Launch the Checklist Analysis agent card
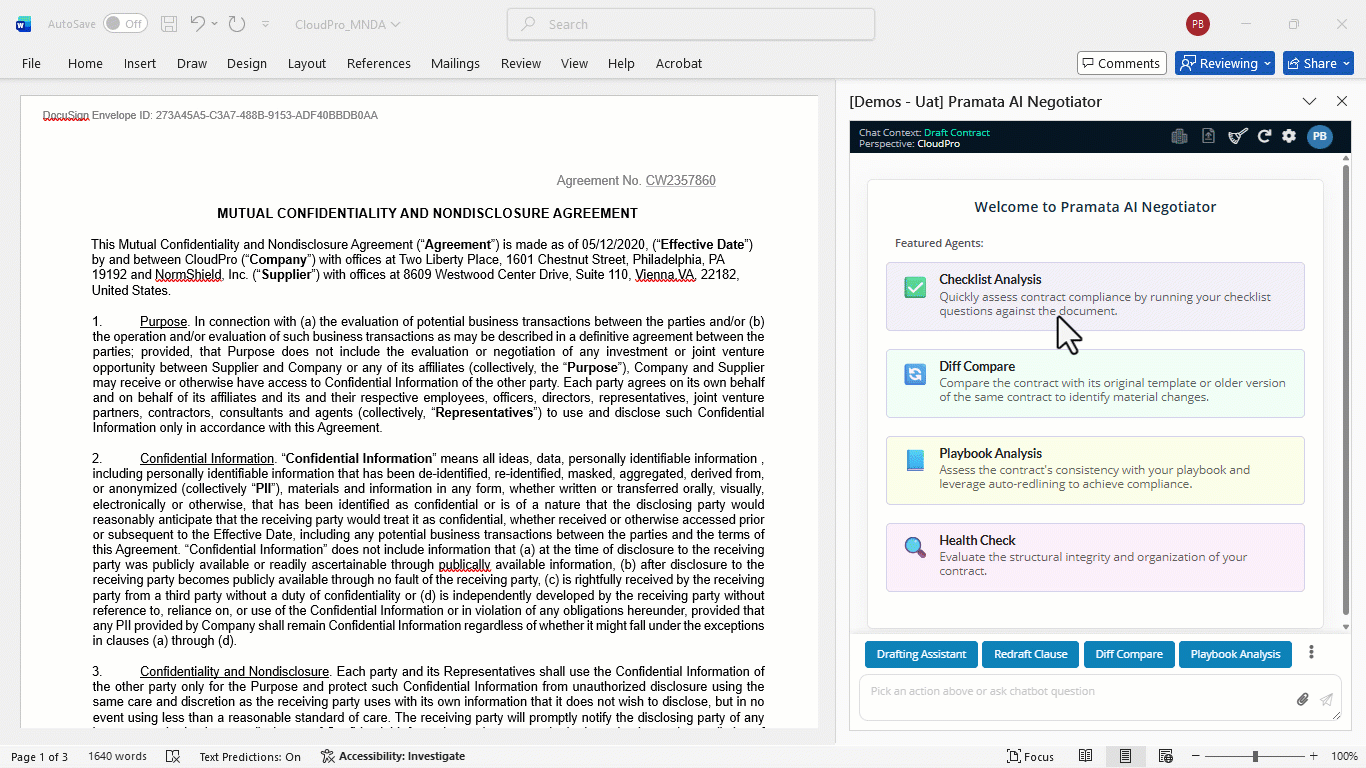 click(1095, 296)
